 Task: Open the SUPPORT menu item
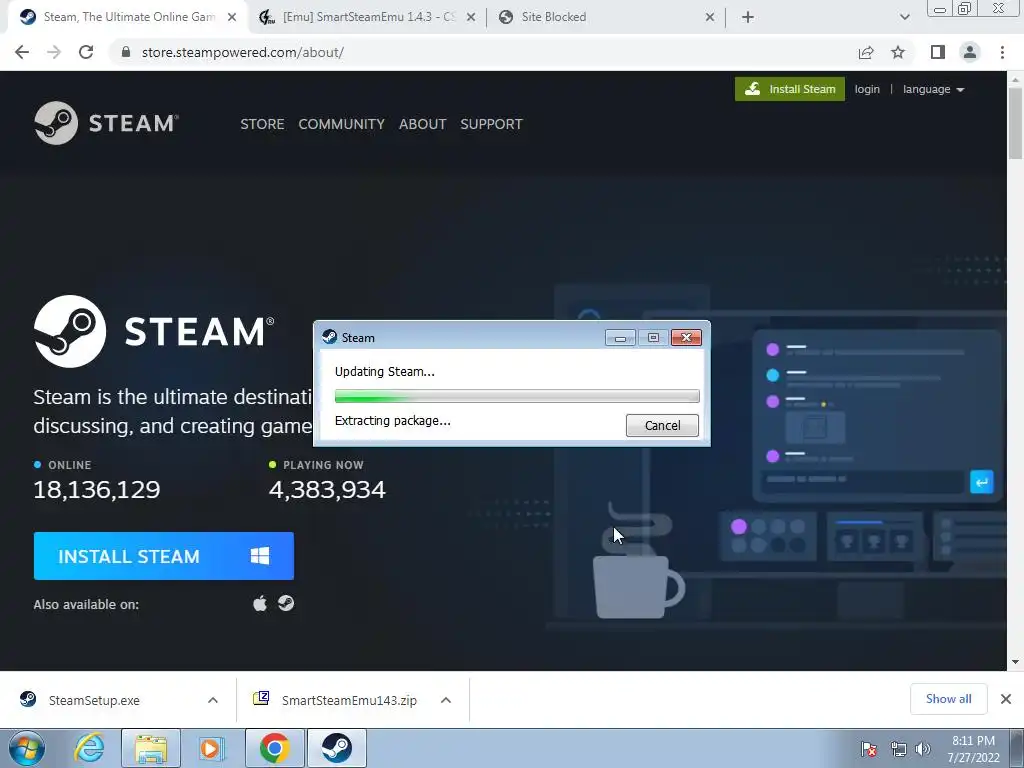point(491,124)
